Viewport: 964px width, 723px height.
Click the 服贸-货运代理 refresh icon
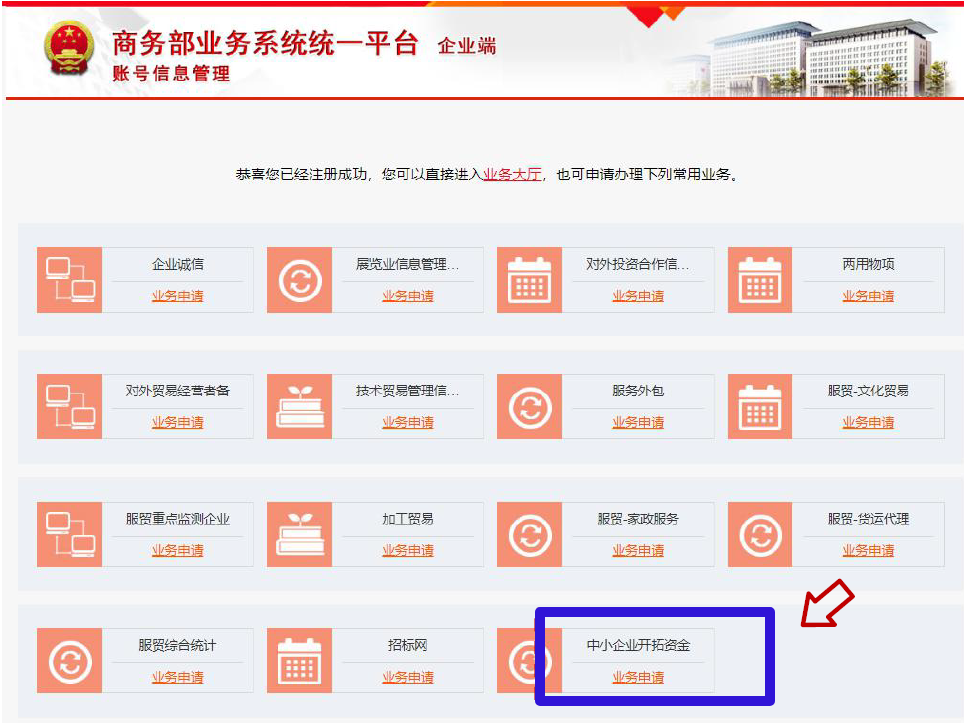pyautogui.click(x=760, y=535)
